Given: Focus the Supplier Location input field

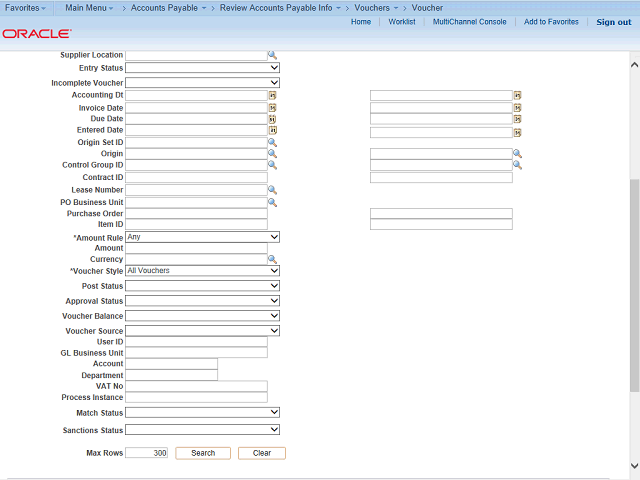Looking at the screenshot, I should pos(196,55).
